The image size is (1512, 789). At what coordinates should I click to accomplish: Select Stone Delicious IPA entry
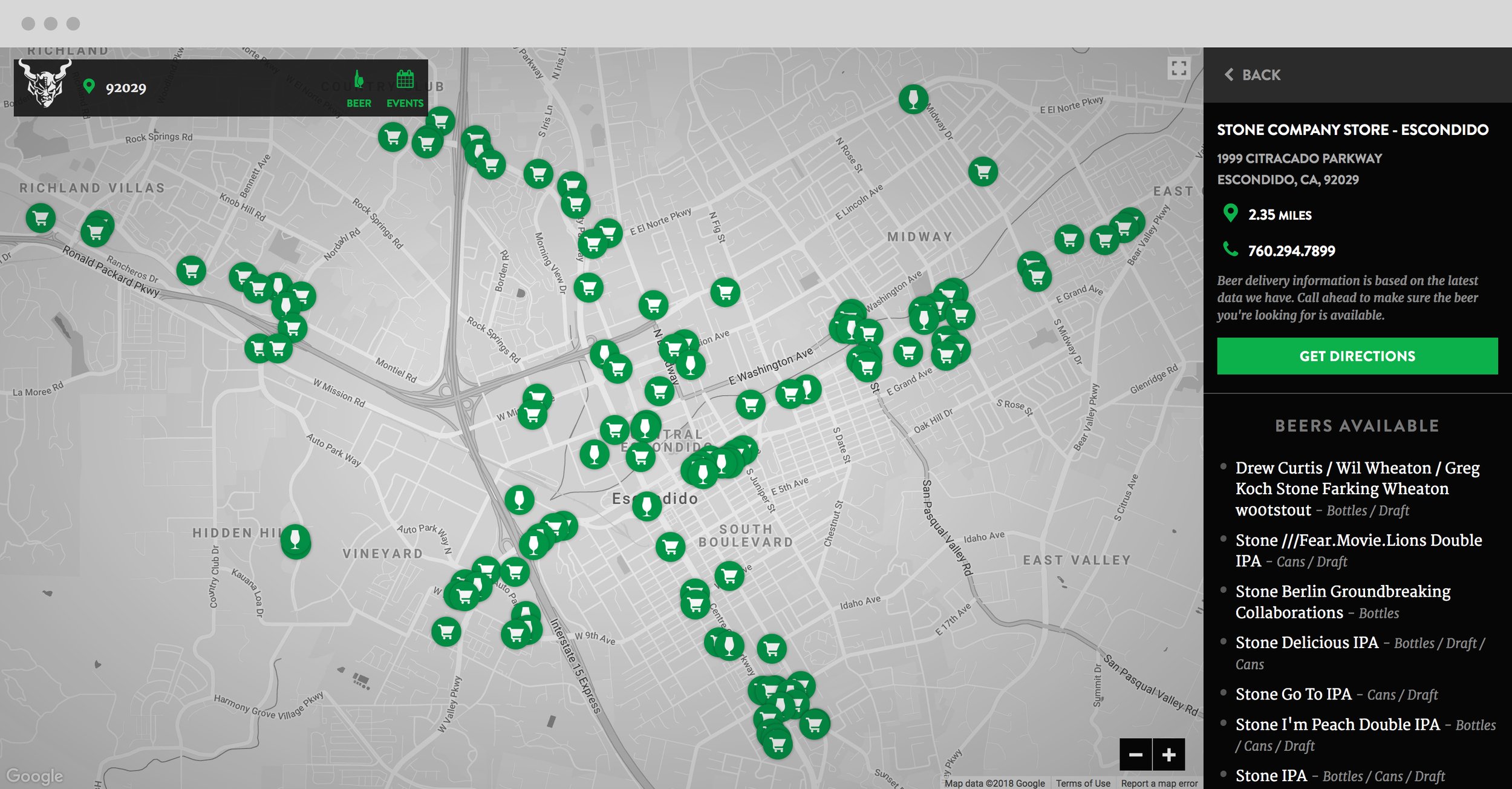(x=1360, y=653)
